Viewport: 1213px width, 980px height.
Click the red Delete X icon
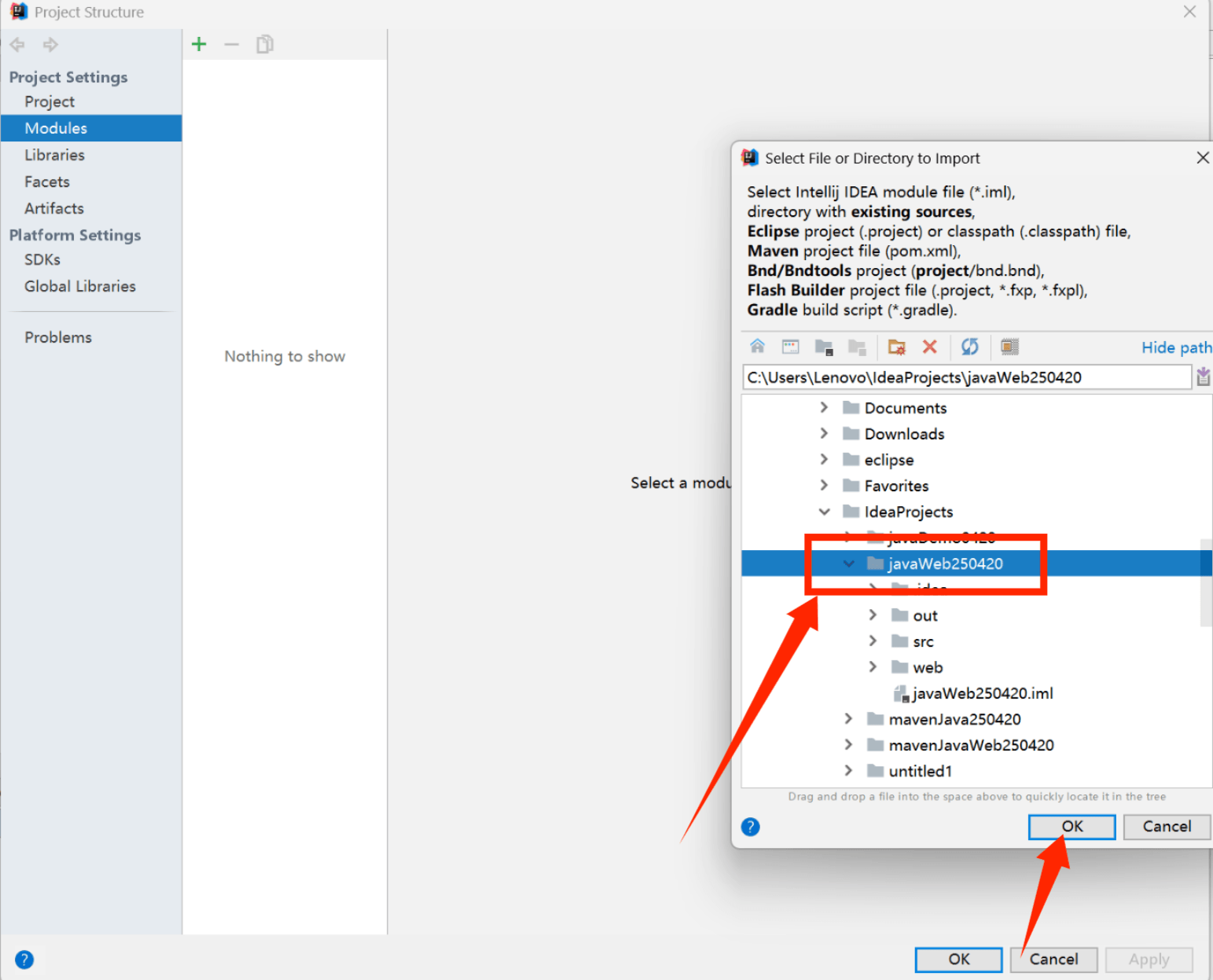(x=930, y=347)
